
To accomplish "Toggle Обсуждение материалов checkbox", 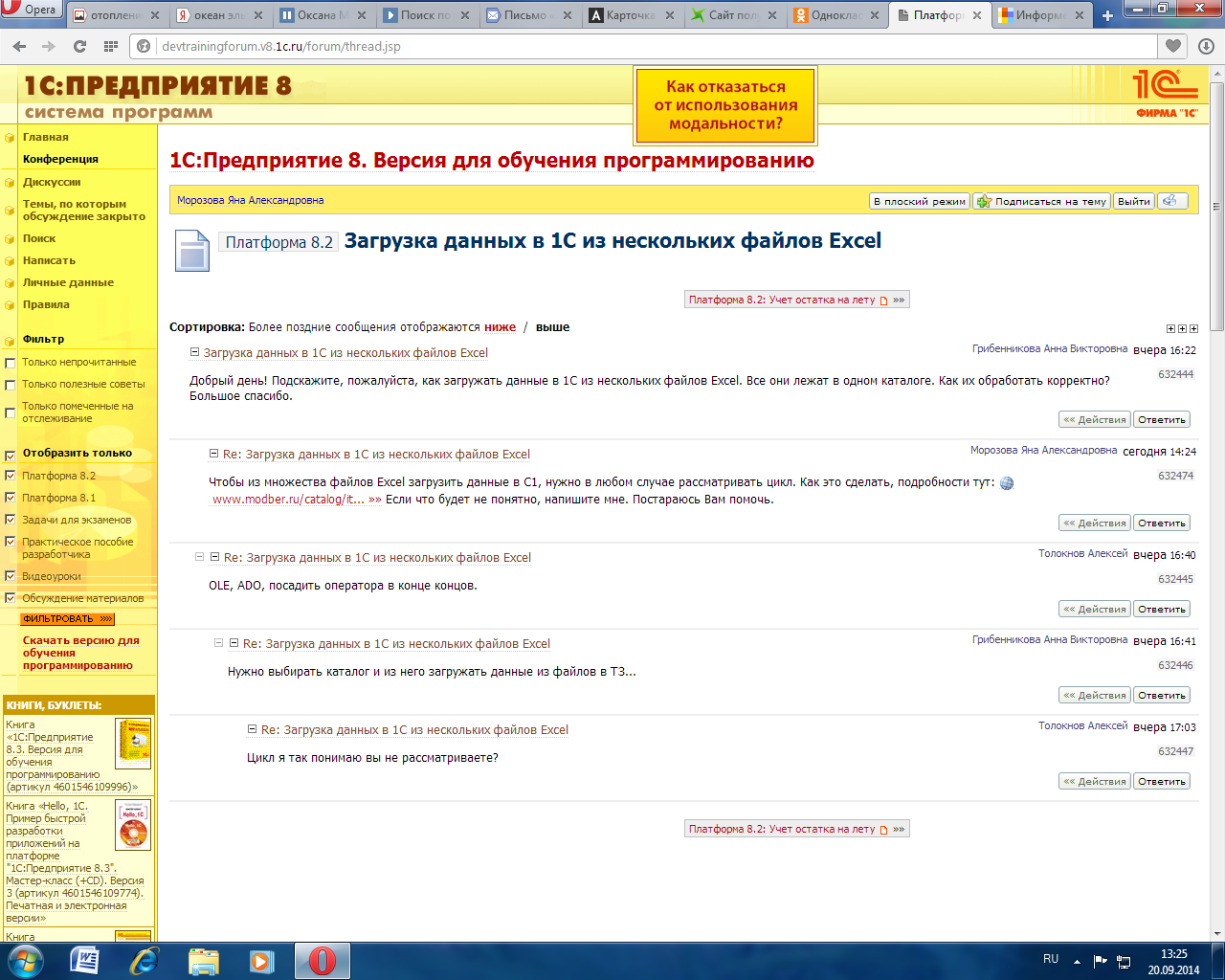I will (11, 598).
